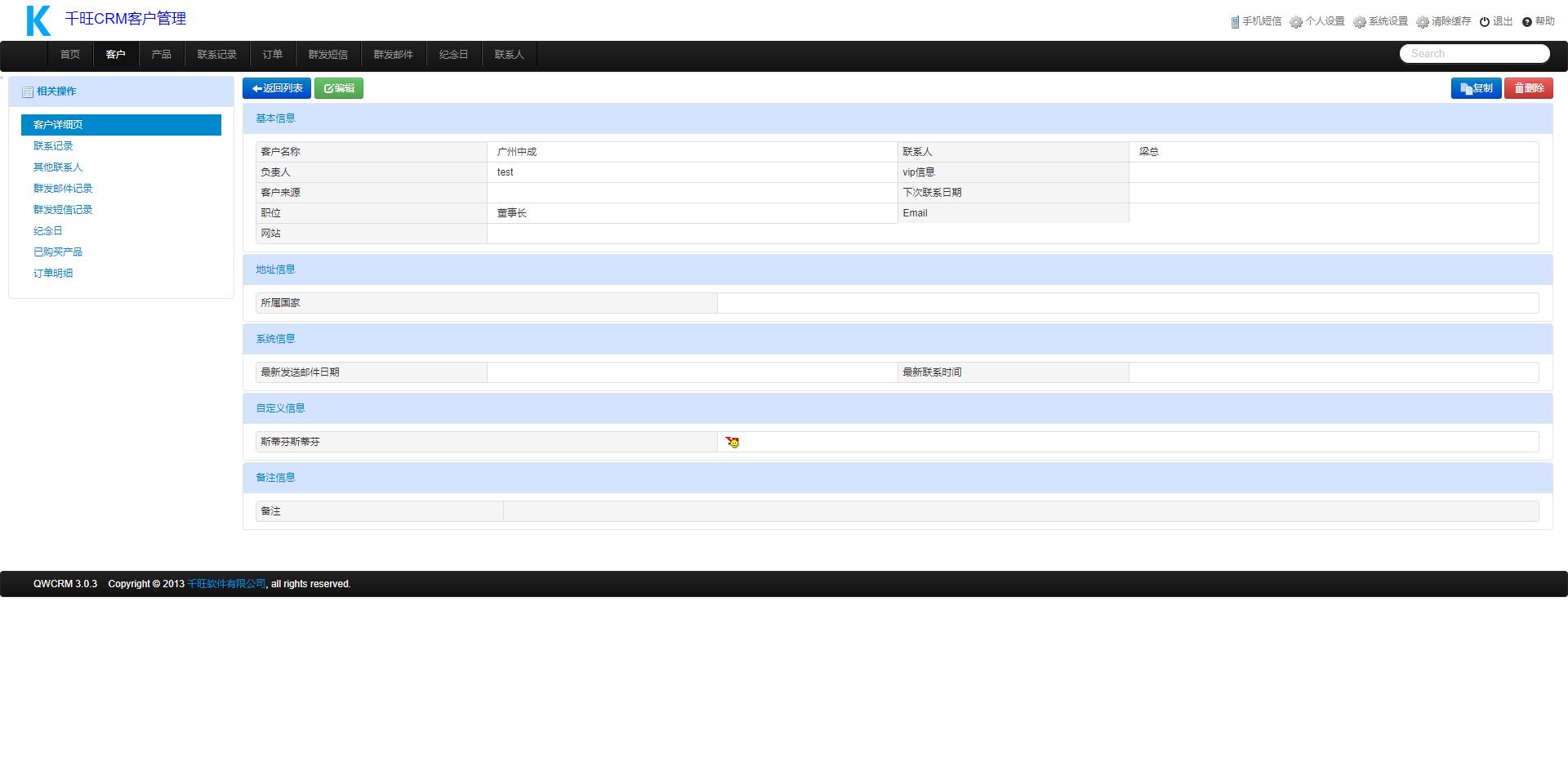Screen dimensions: 1568x771
Task: Click the green 编辑 button
Action: [x=339, y=88]
